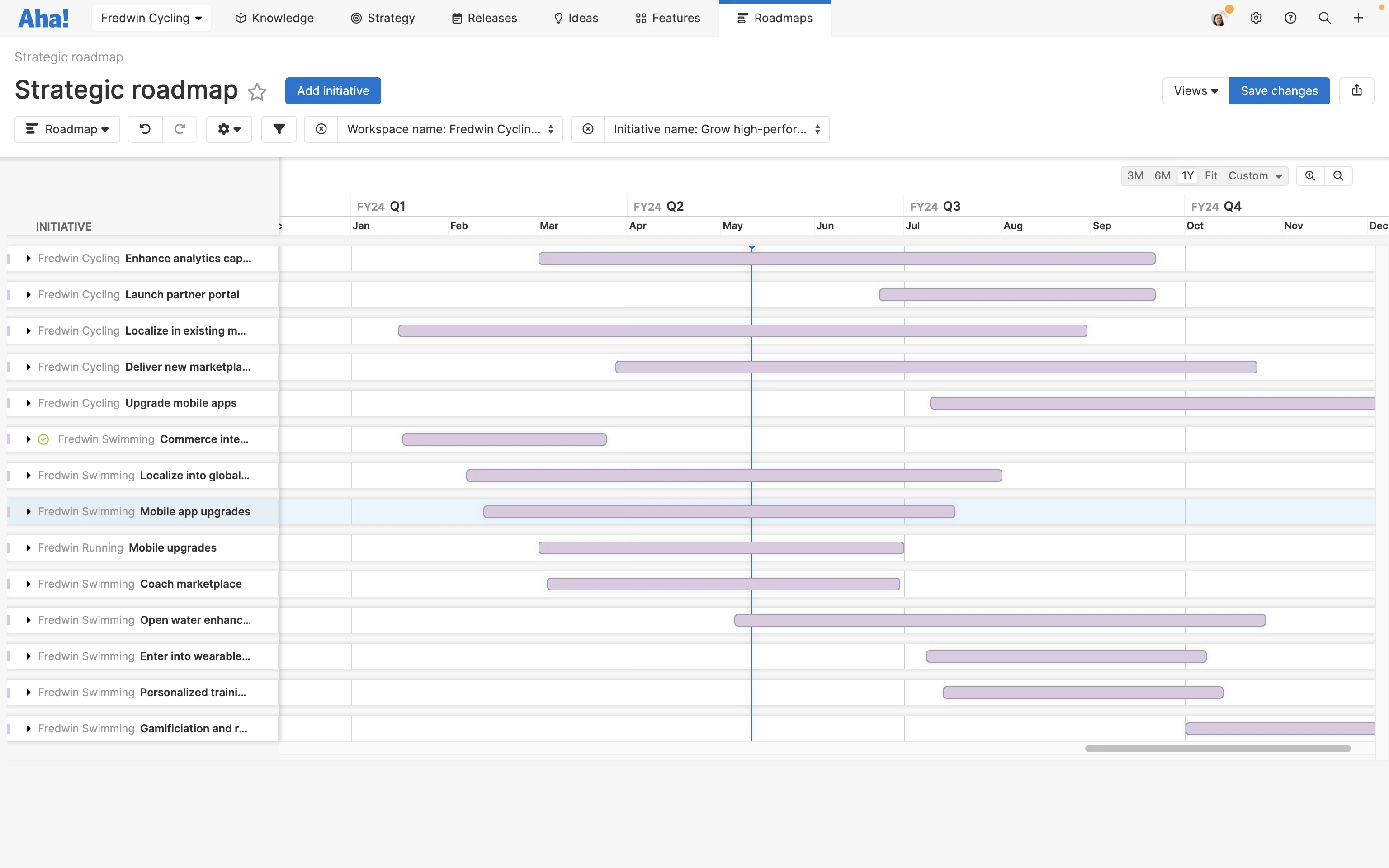Select the 6M time range option
1389x868 pixels.
(1162, 176)
